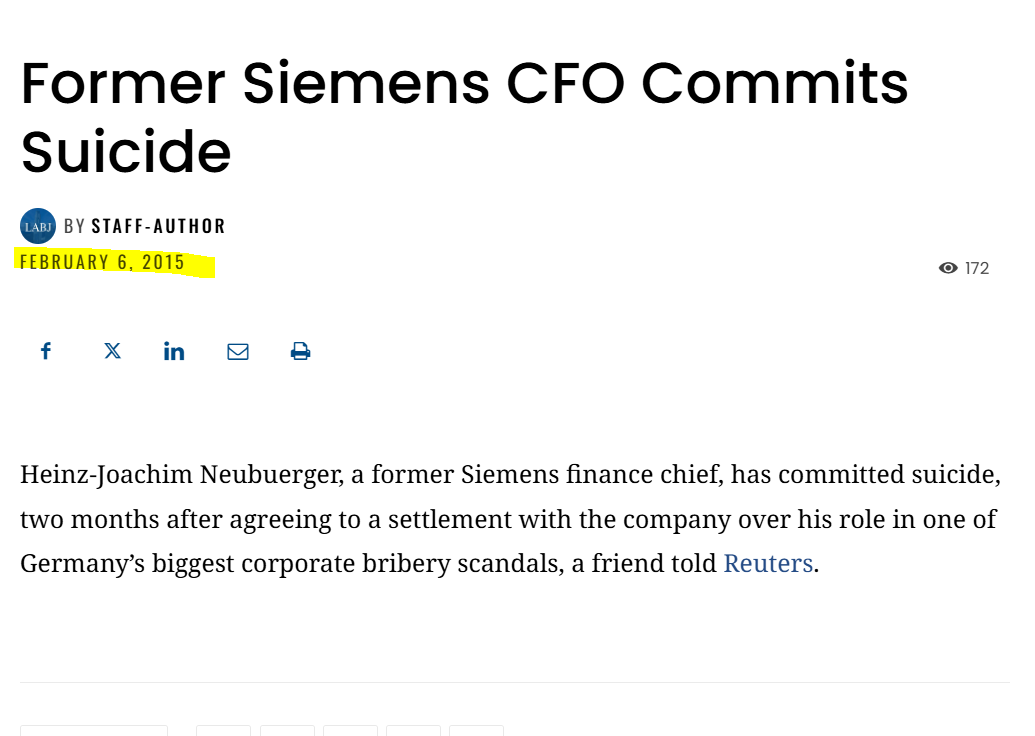Print the article with printer icon
The image size is (1035, 736).
coord(300,351)
